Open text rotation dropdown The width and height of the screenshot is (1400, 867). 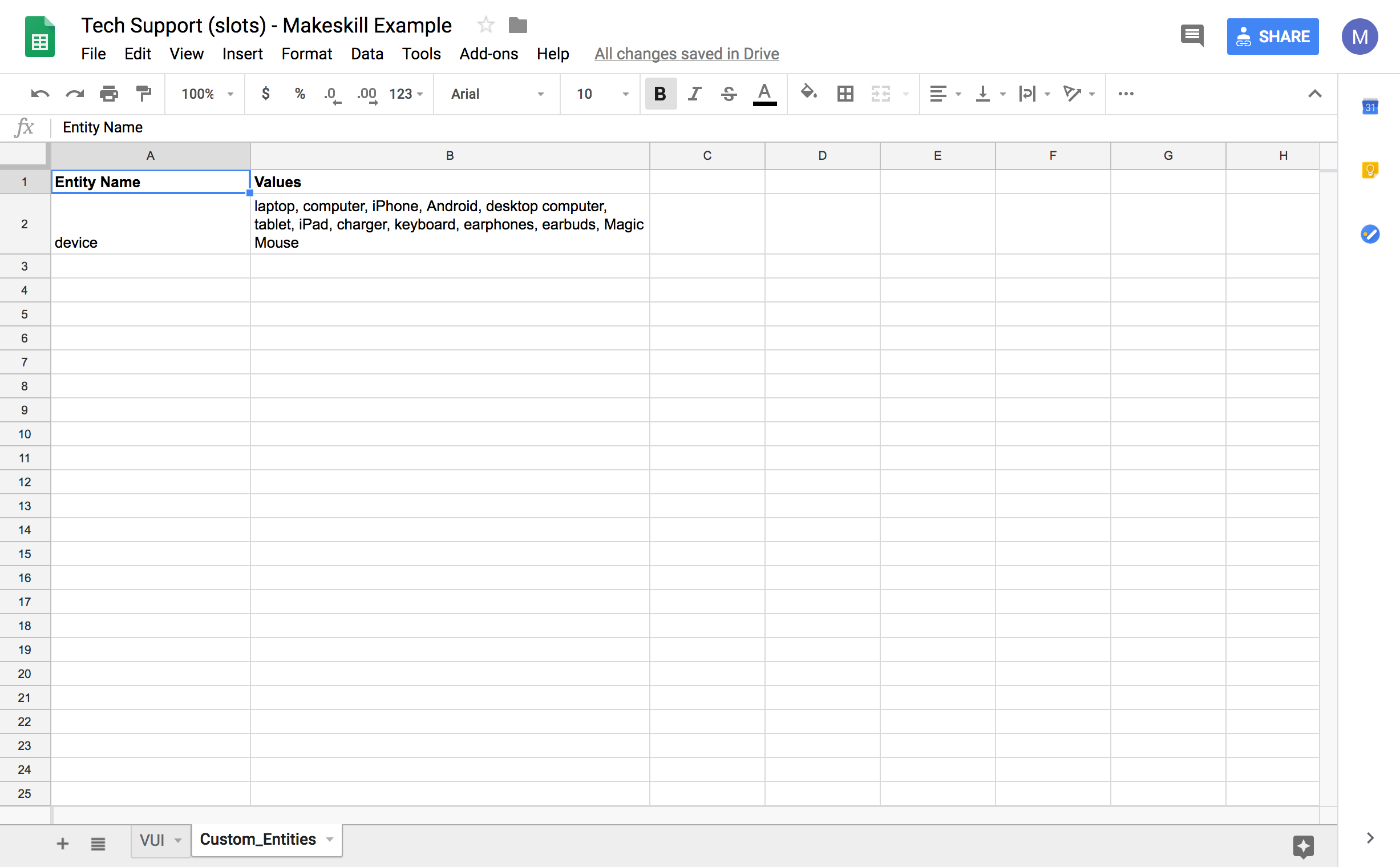(x=1078, y=94)
